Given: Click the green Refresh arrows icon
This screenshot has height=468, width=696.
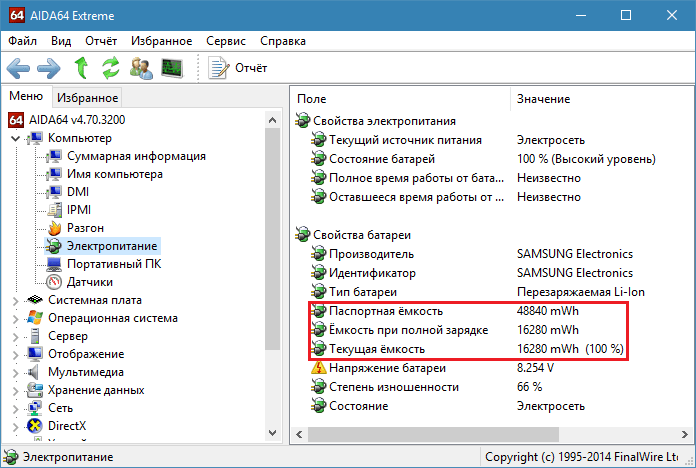Looking at the screenshot, I should click(x=111, y=68).
